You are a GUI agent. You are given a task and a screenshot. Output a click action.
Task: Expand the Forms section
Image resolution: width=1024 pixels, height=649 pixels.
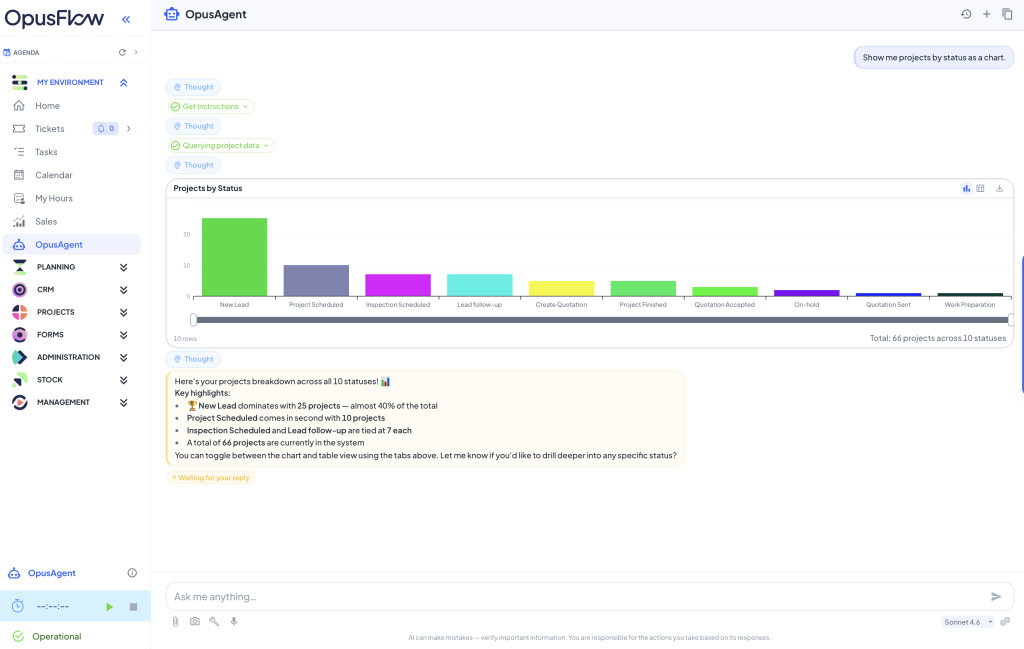pyautogui.click(x=123, y=335)
